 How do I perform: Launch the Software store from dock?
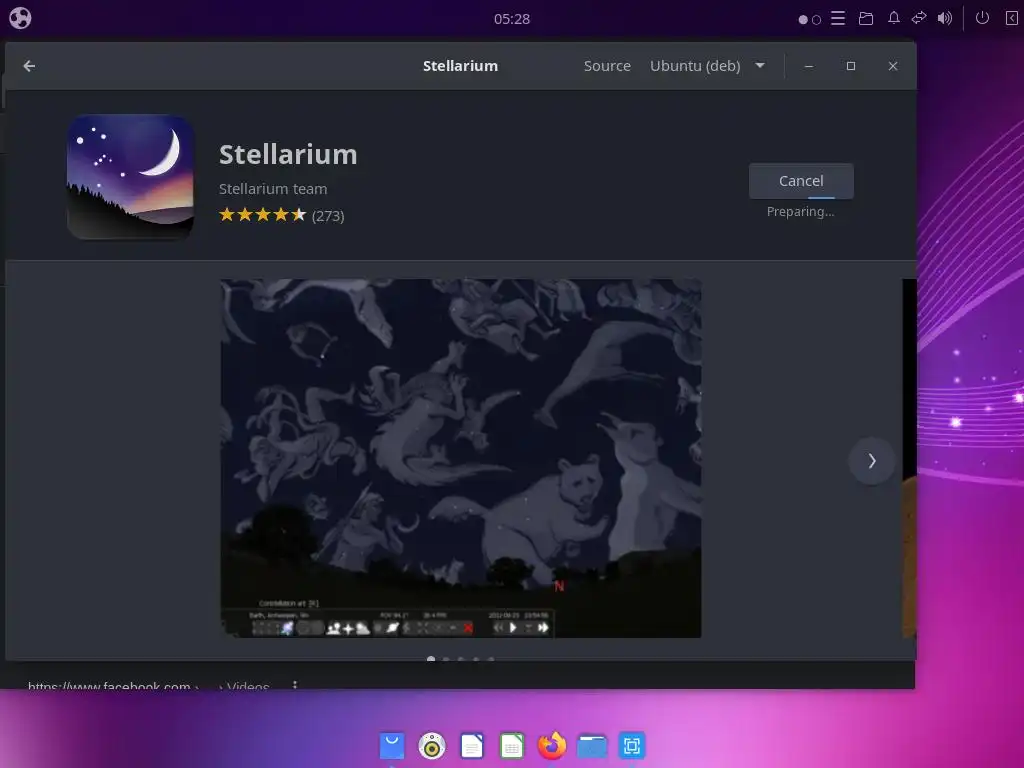[392, 746]
